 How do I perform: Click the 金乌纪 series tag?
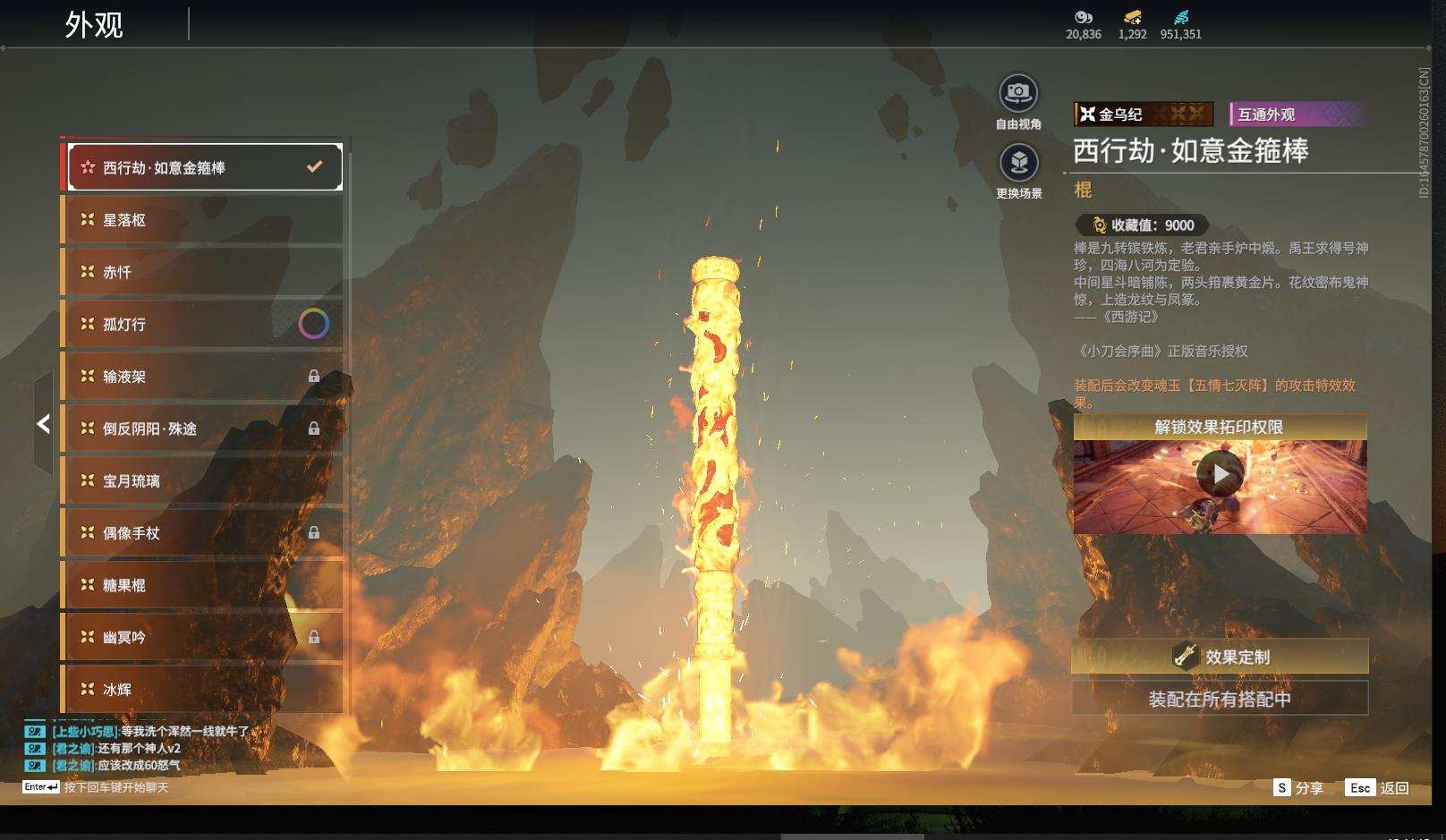pyautogui.click(x=1144, y=115)
